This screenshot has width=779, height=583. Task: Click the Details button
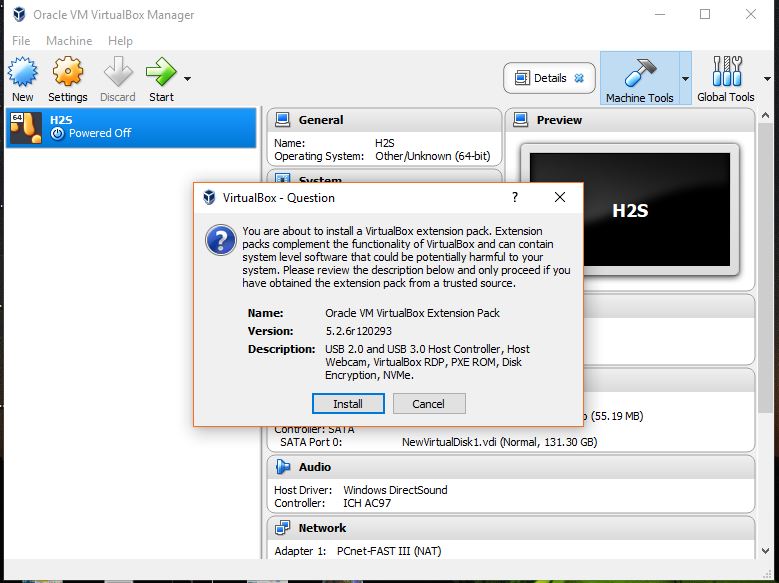coord(549,78)
